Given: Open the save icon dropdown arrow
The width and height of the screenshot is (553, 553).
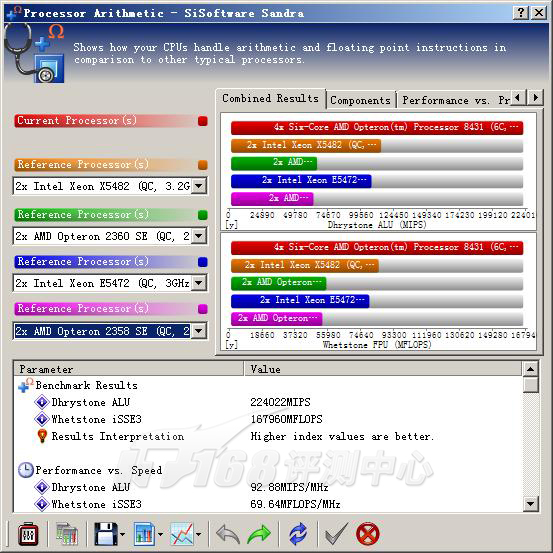Looking at the screenshot, I should [122, 534].
